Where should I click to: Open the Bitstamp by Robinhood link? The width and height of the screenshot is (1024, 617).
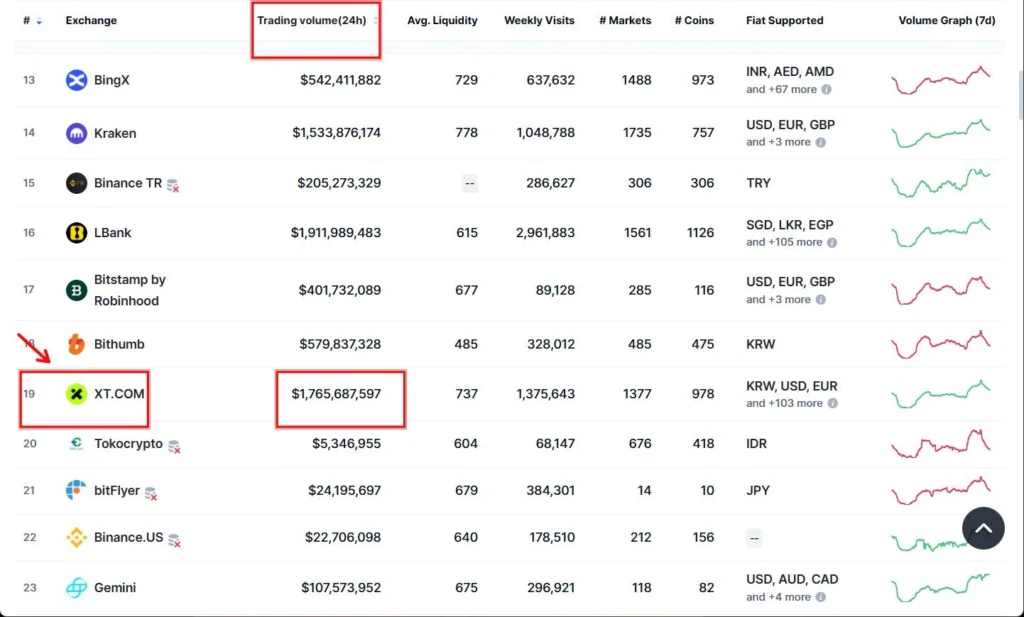[130, 290]
